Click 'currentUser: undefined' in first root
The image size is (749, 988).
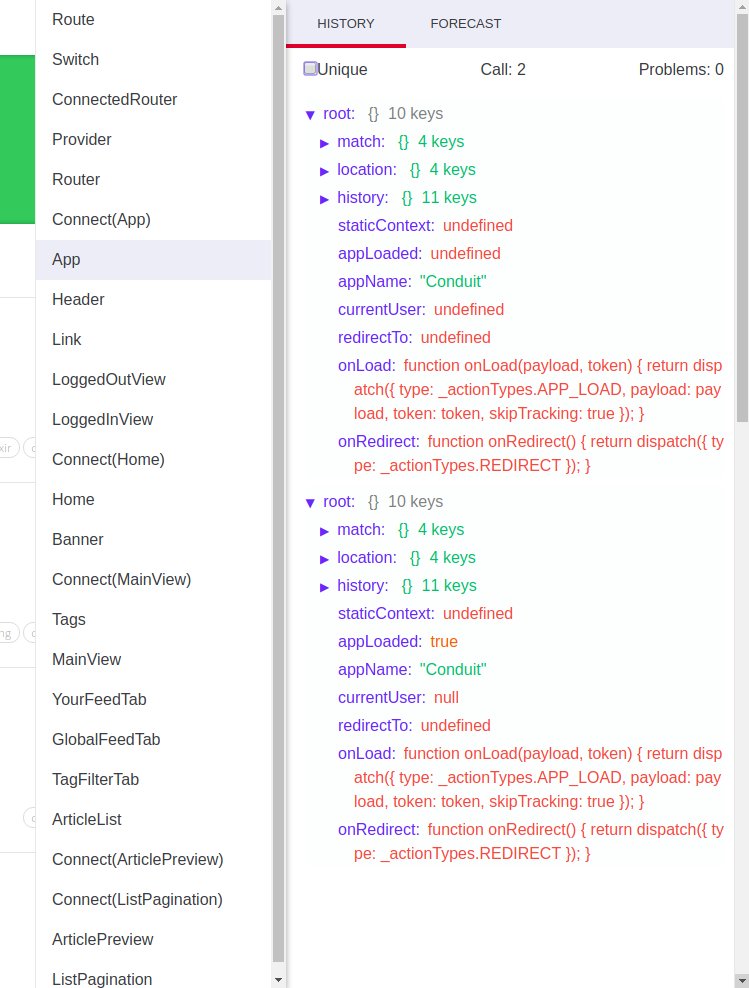click(421, 309)
